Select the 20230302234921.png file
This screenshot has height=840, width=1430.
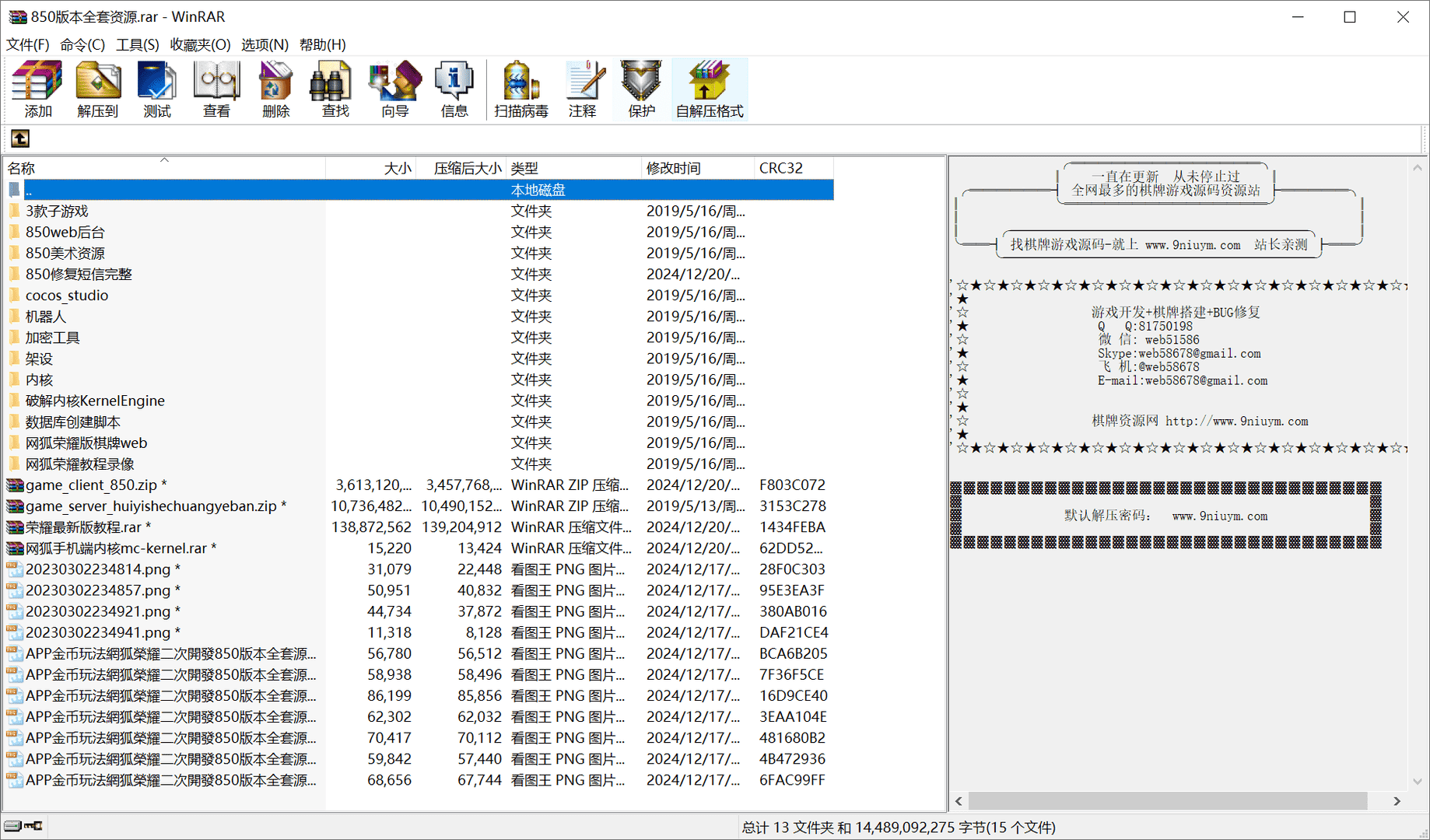pyautogui.click(x=419, y=611)
